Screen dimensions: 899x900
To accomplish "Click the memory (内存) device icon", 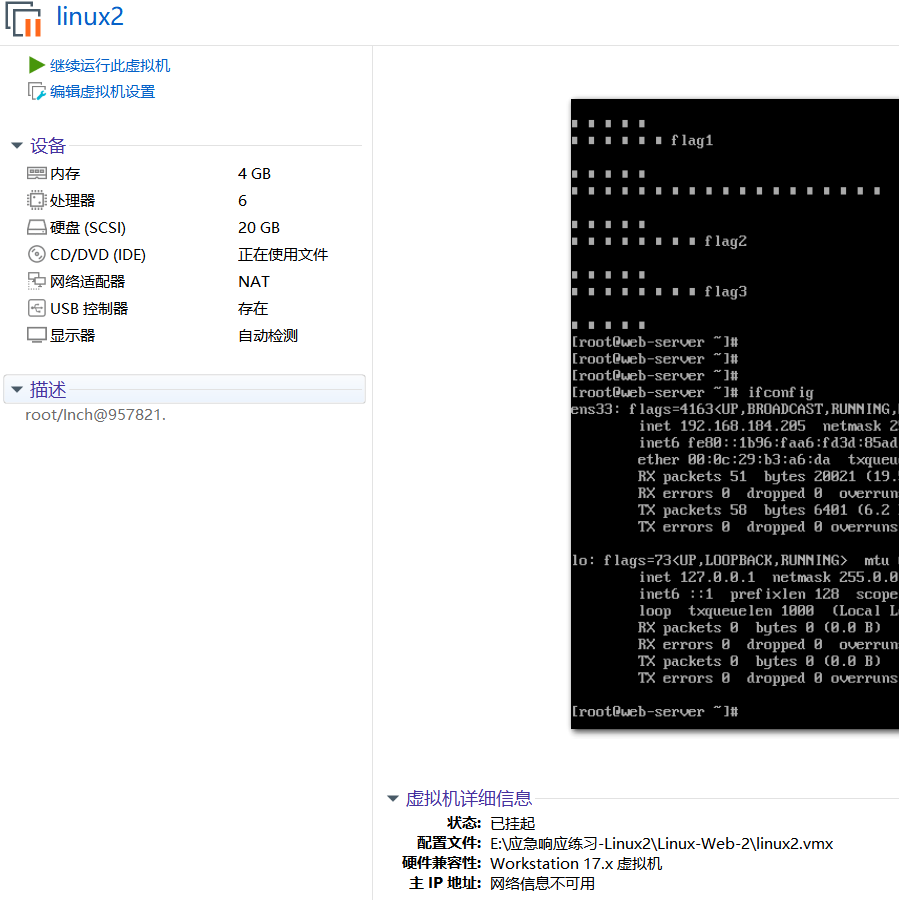I will [x=37, y=173].
